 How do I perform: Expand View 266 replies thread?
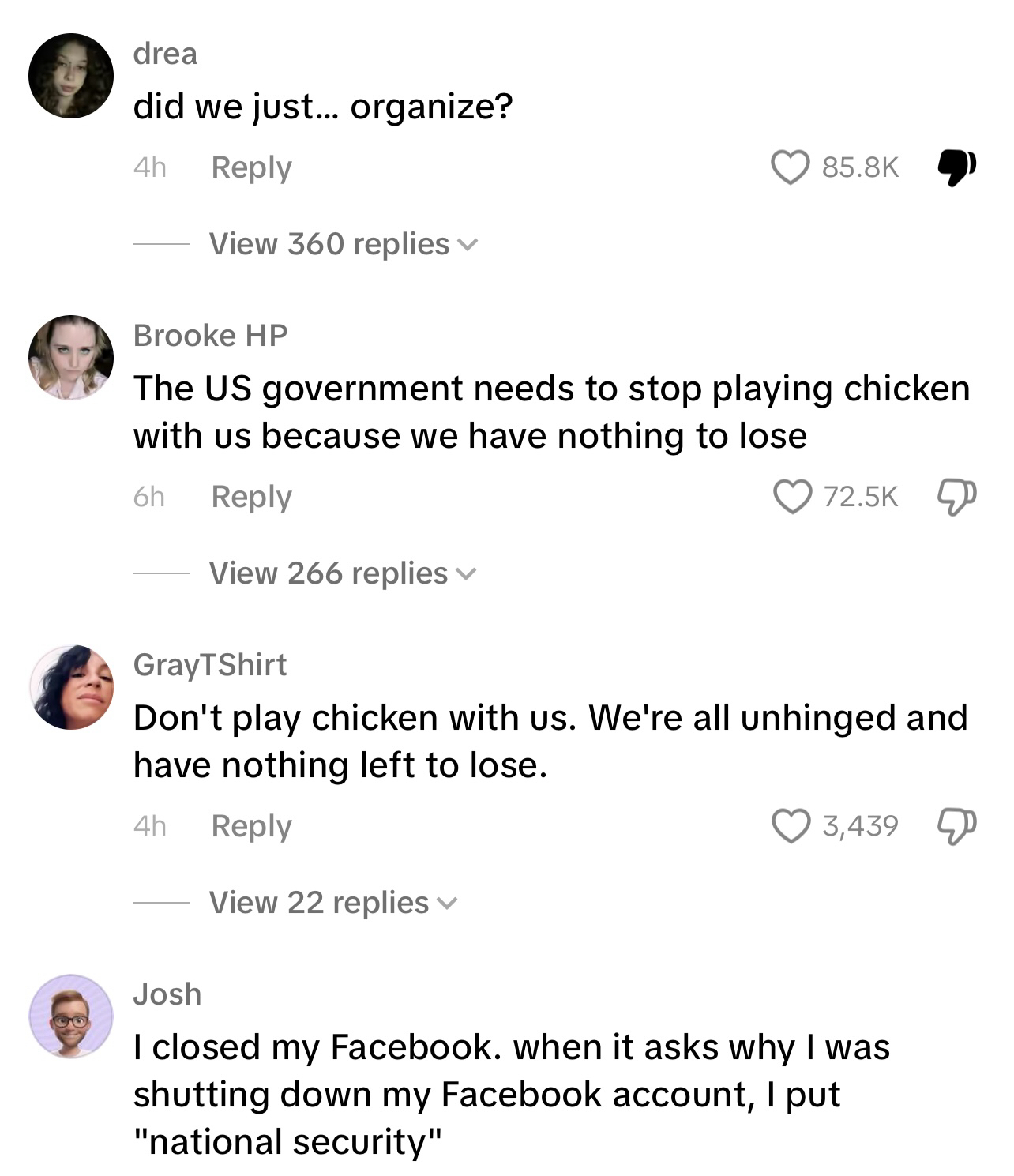point(343,573)
